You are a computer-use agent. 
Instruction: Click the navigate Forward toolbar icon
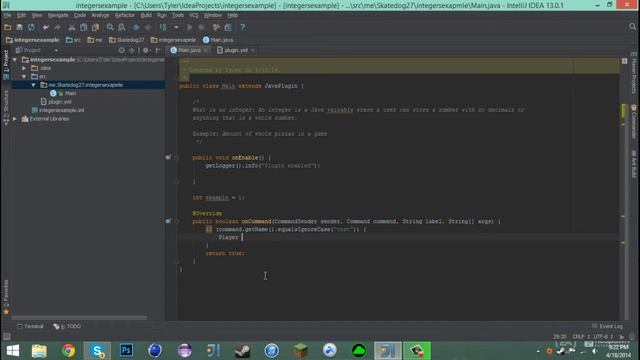tap(148, 27)
